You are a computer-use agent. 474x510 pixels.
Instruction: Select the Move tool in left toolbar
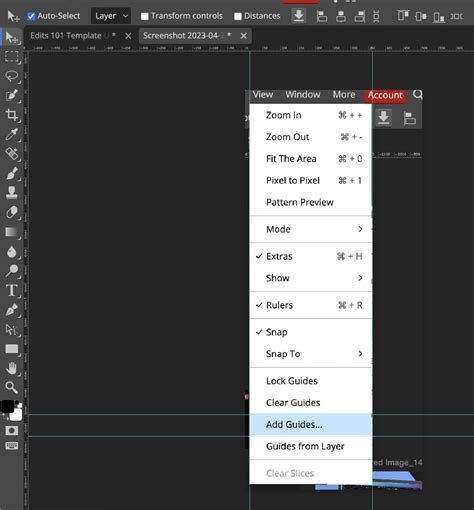coord(12,38)
